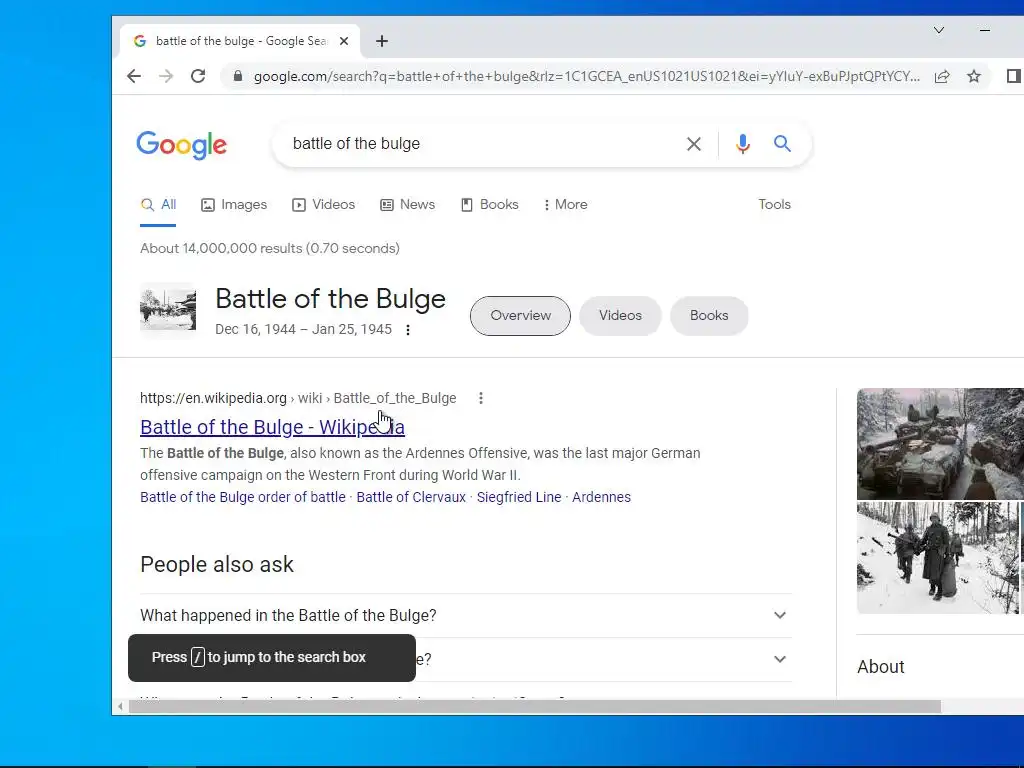Open tab search chevron in title bar

938,30
